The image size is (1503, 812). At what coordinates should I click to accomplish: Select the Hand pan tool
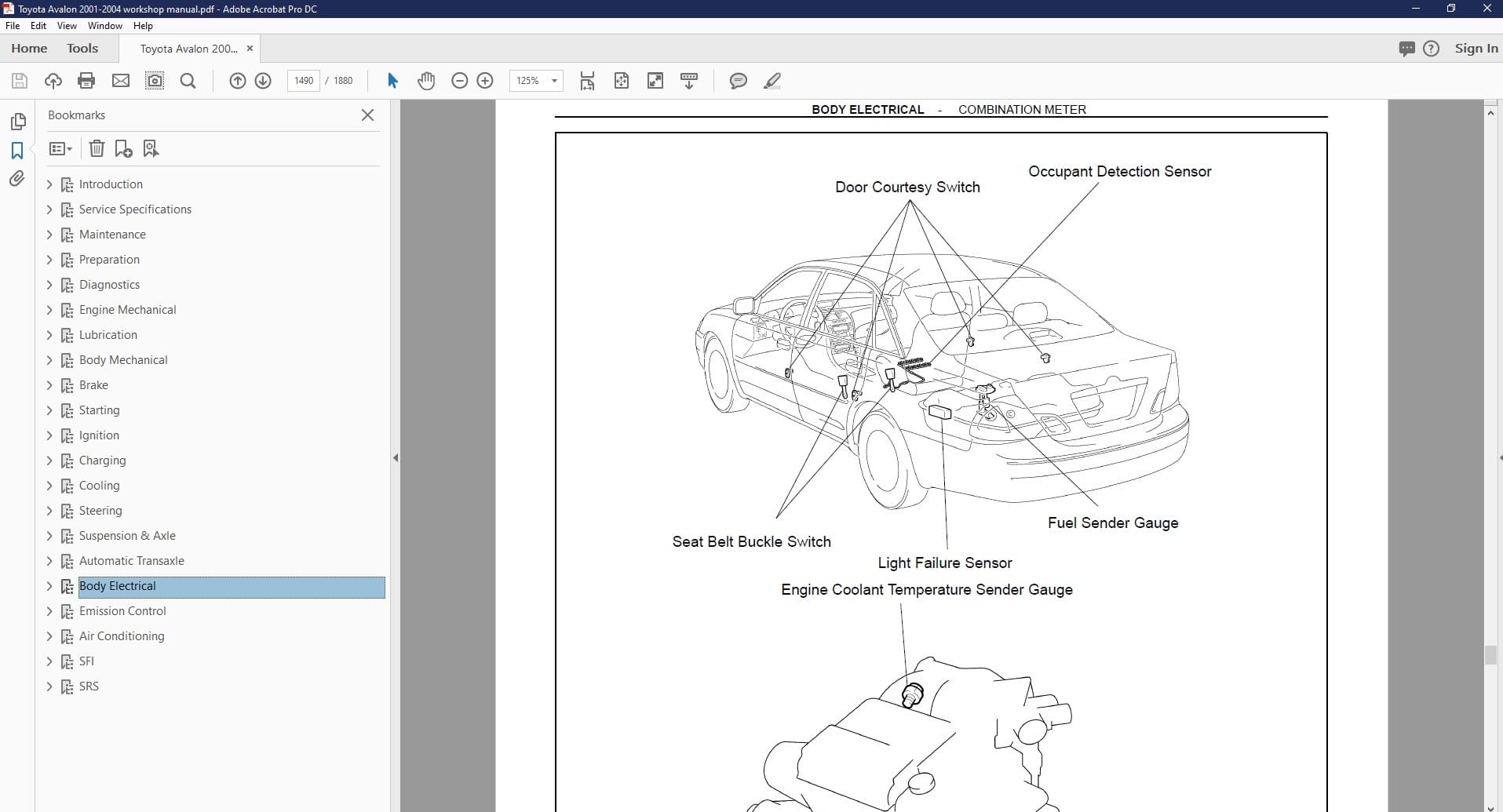[426, 81]
